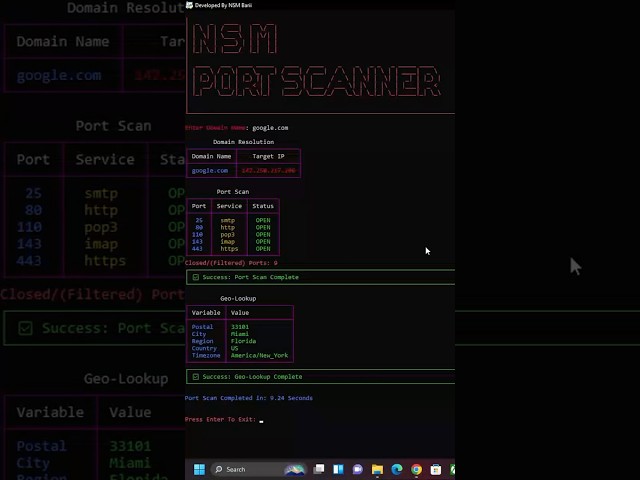Click the 'Geo-Lookup' heading in terminal
This screenshot has width=640, height=480.
238,298
